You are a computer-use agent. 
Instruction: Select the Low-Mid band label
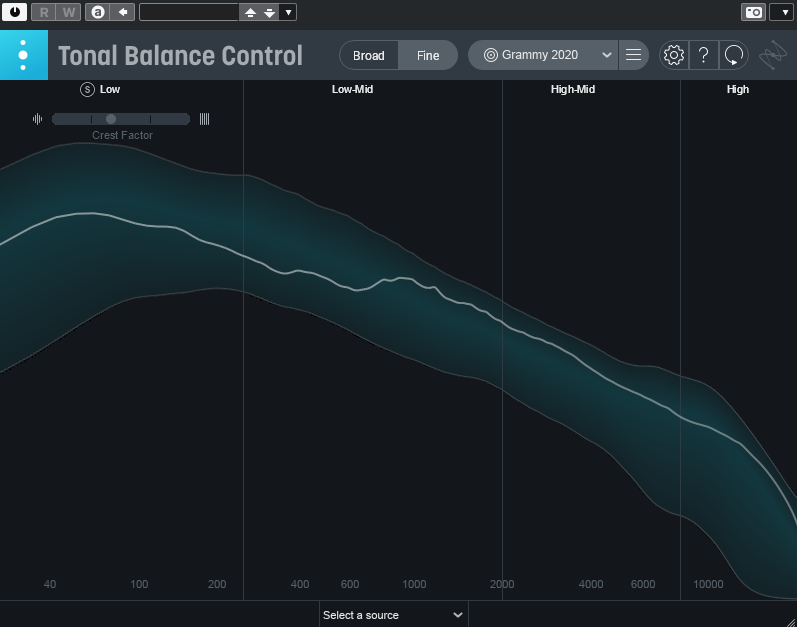[352, 89]
